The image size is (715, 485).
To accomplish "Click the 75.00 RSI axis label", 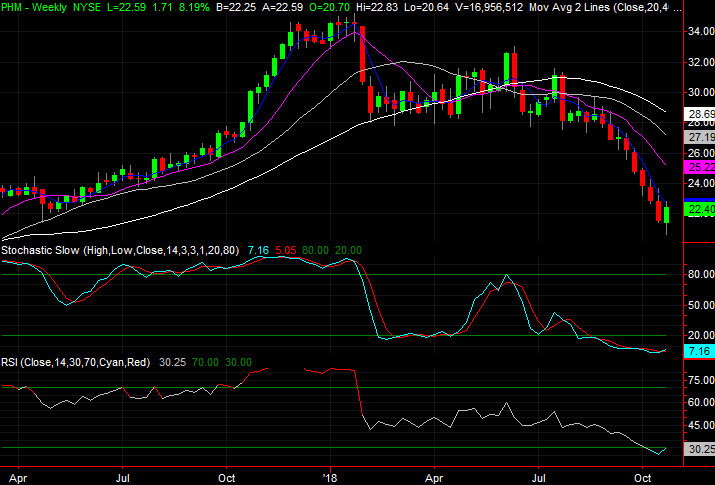I will [x=701, y=380].
